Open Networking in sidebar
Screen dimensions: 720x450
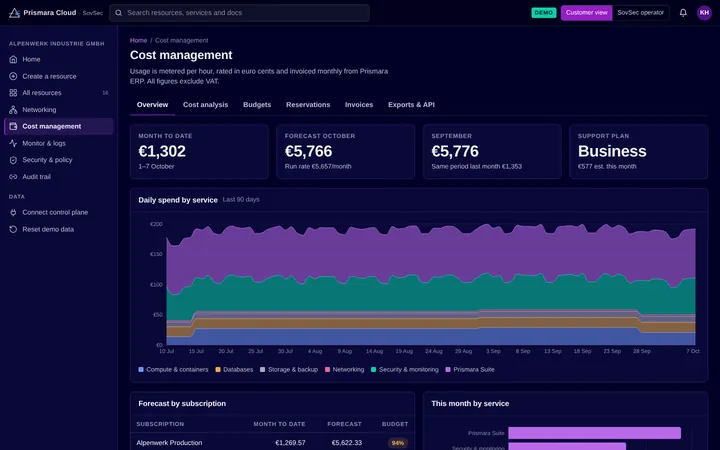59,110
